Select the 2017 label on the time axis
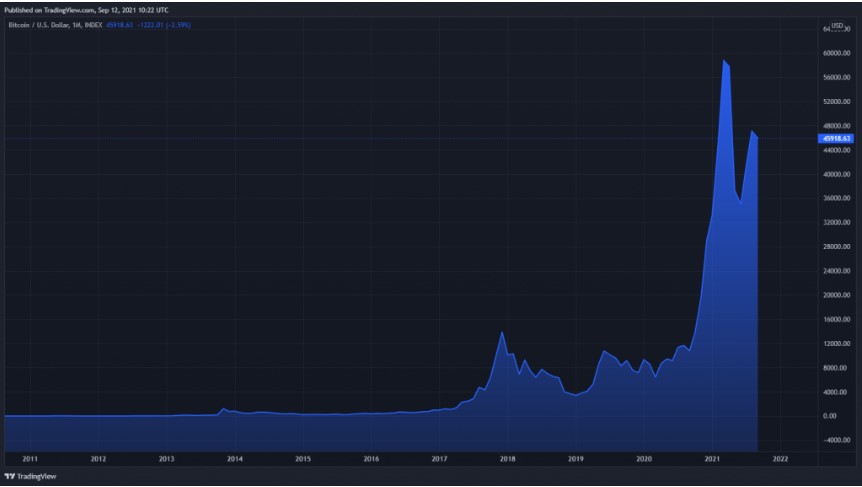 (x=439, y=458)
